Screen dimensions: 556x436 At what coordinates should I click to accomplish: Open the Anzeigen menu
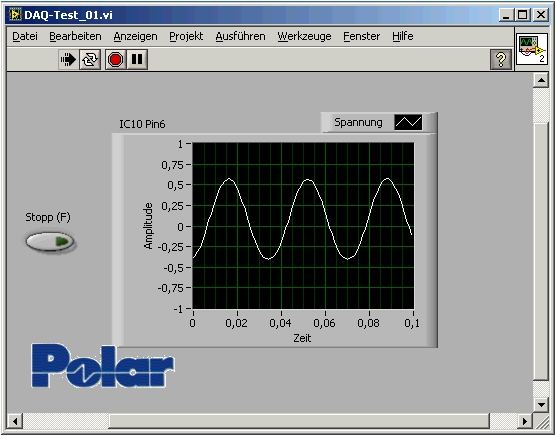pos(135,36)
